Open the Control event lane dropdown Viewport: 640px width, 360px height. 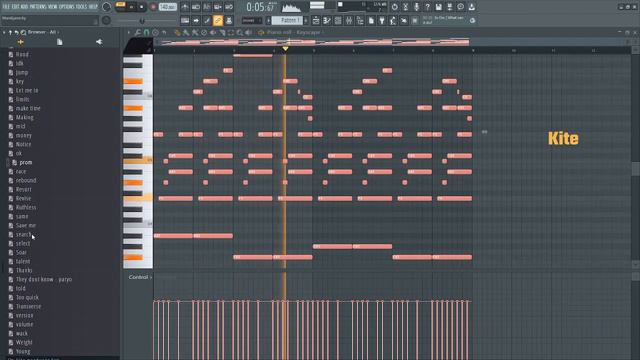(140, 277)
